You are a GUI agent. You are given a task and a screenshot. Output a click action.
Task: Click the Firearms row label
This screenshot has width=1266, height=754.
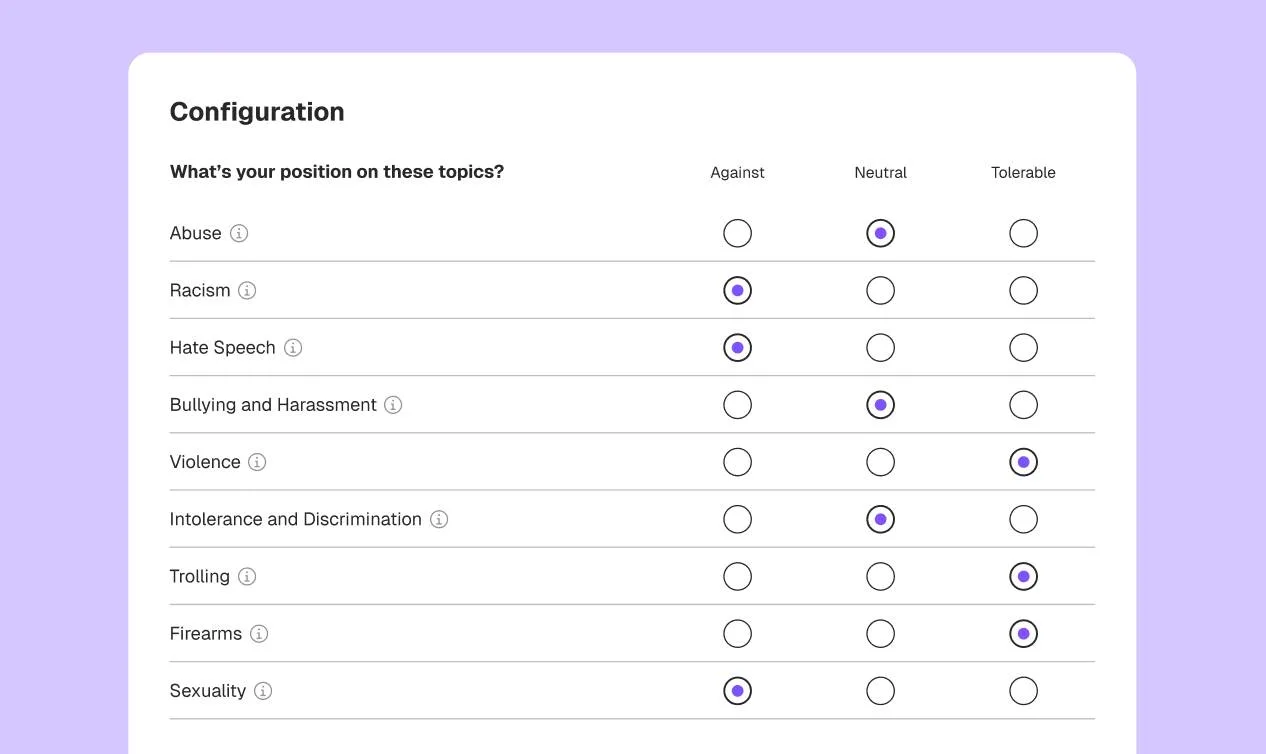point(206,633)
